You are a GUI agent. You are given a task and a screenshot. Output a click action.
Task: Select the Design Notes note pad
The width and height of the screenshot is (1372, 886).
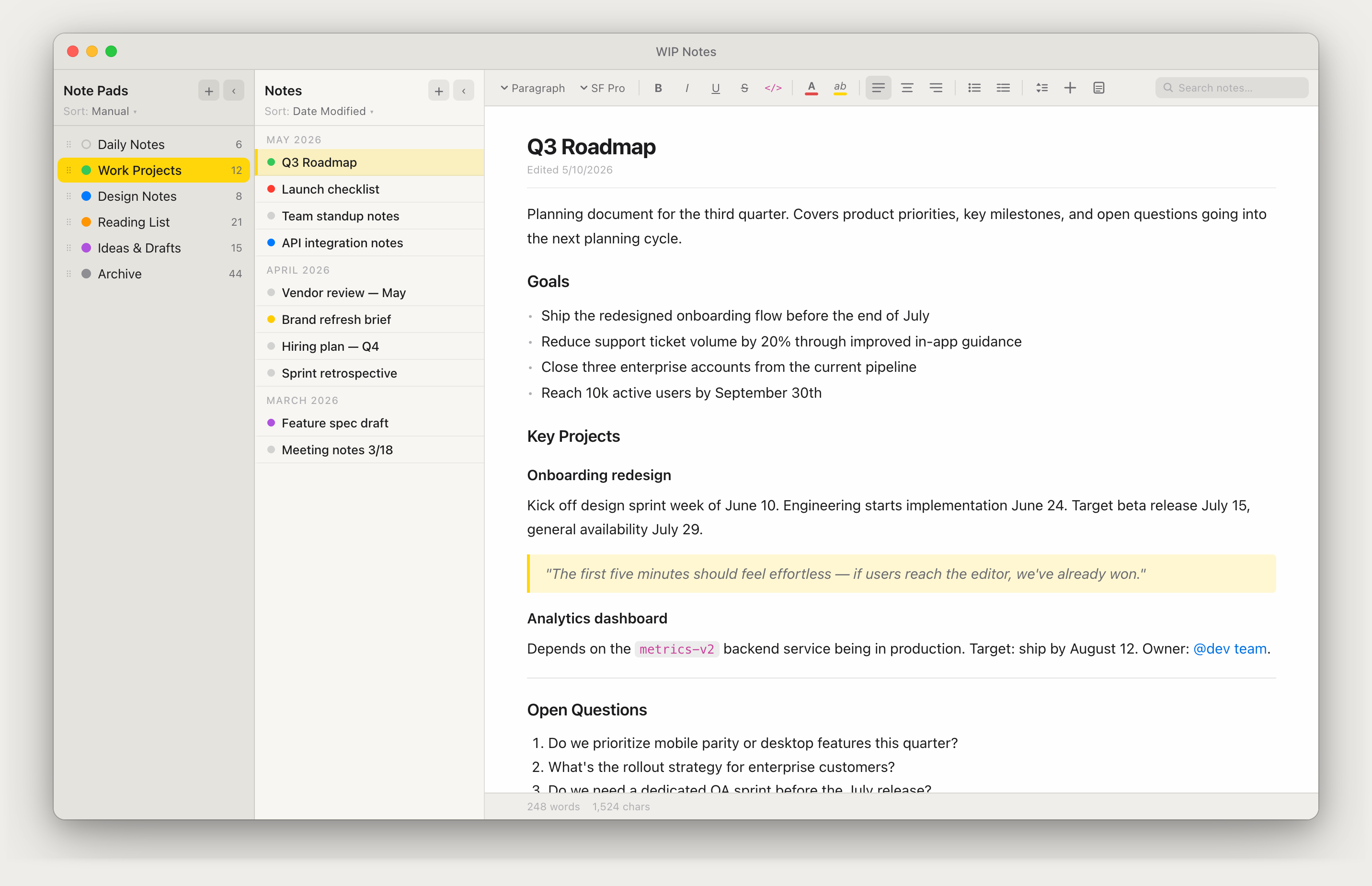[153, 196]
